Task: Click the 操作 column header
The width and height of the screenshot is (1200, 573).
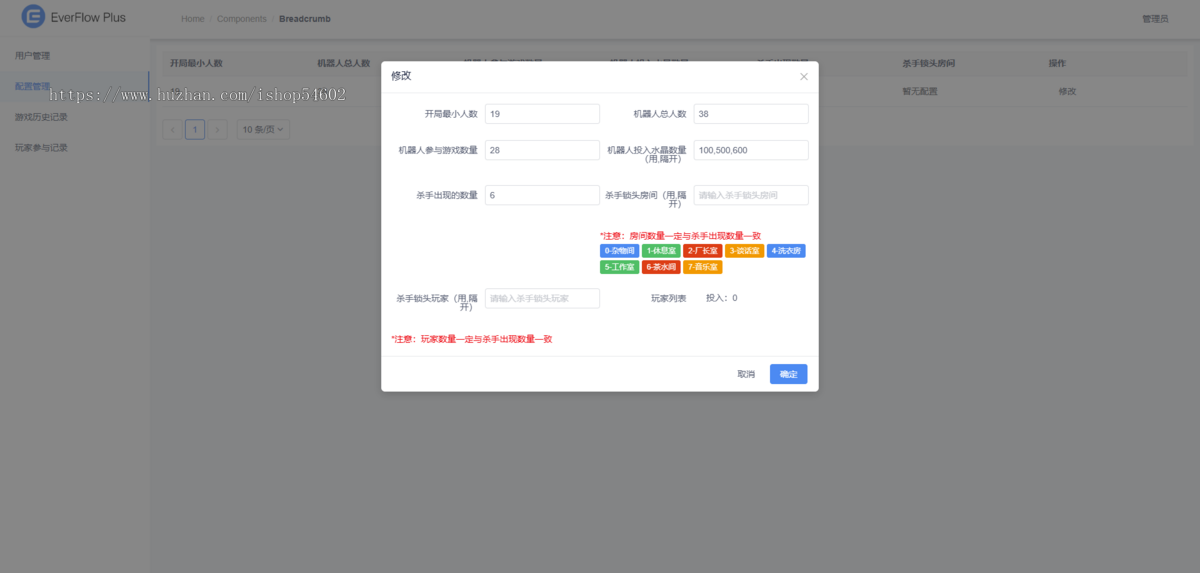Action: pos(1057,63)
